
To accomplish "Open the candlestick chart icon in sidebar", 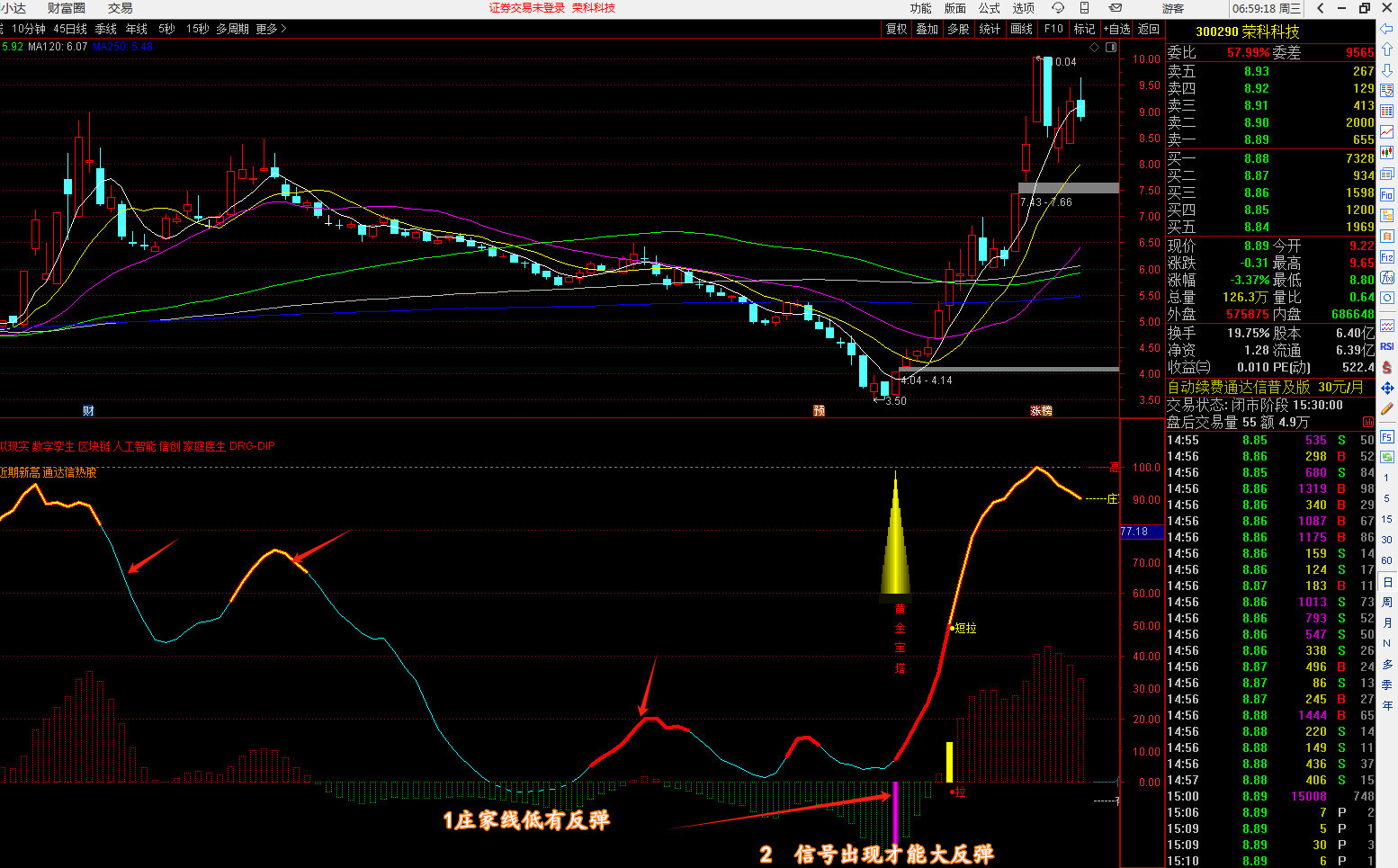I will click(x=1386, y=153).
